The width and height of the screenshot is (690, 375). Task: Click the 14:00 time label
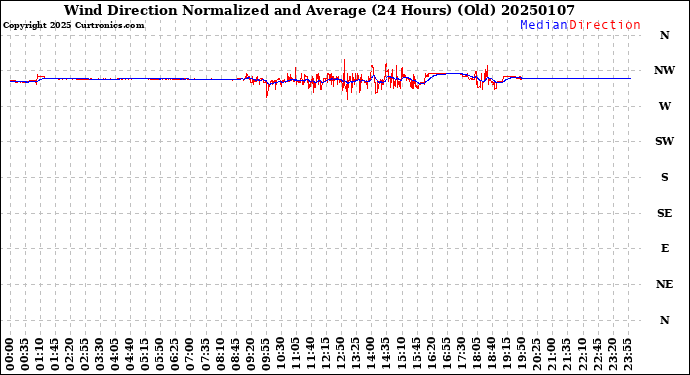click(371, 355)
